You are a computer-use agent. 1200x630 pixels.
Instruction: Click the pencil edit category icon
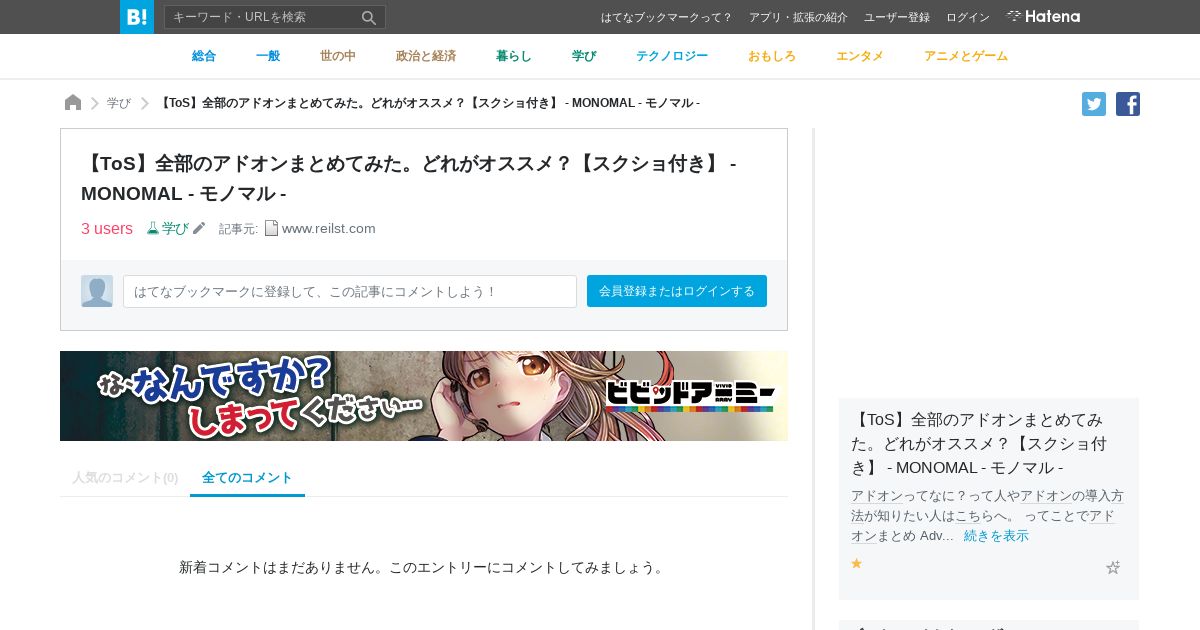pos(199,228)
